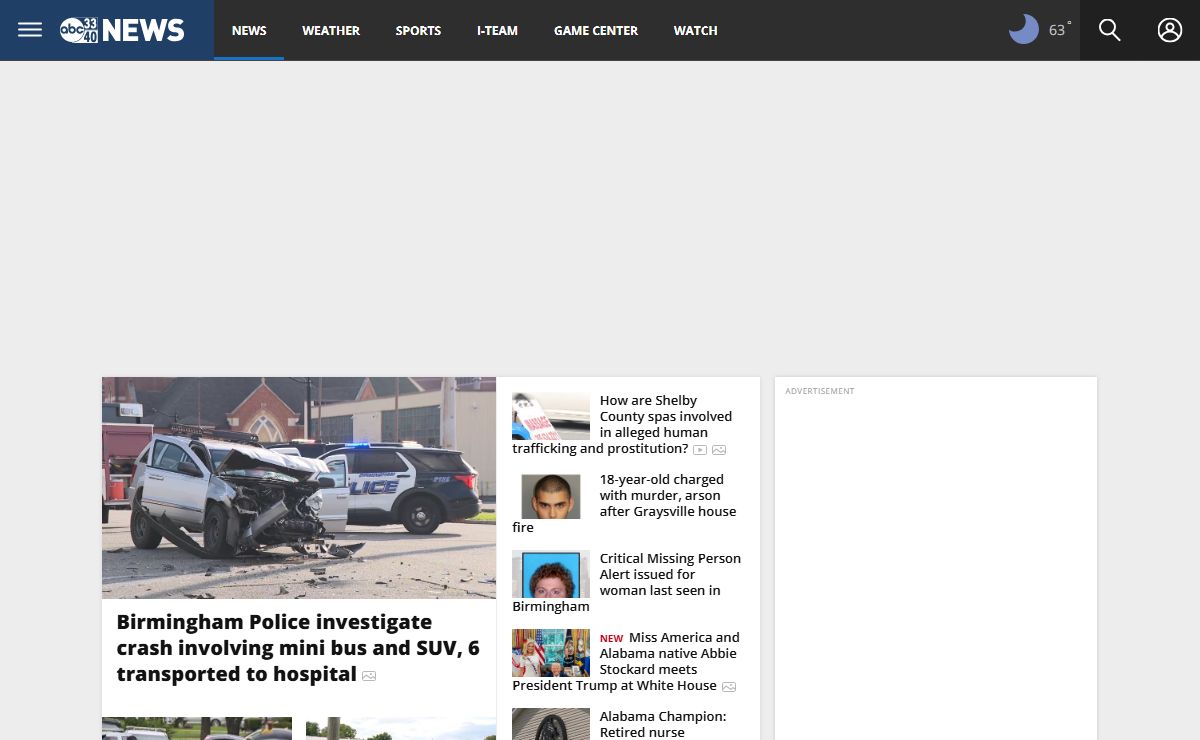Select the News tab
This screenshot has width=1200, height=740.
[249, 30]
